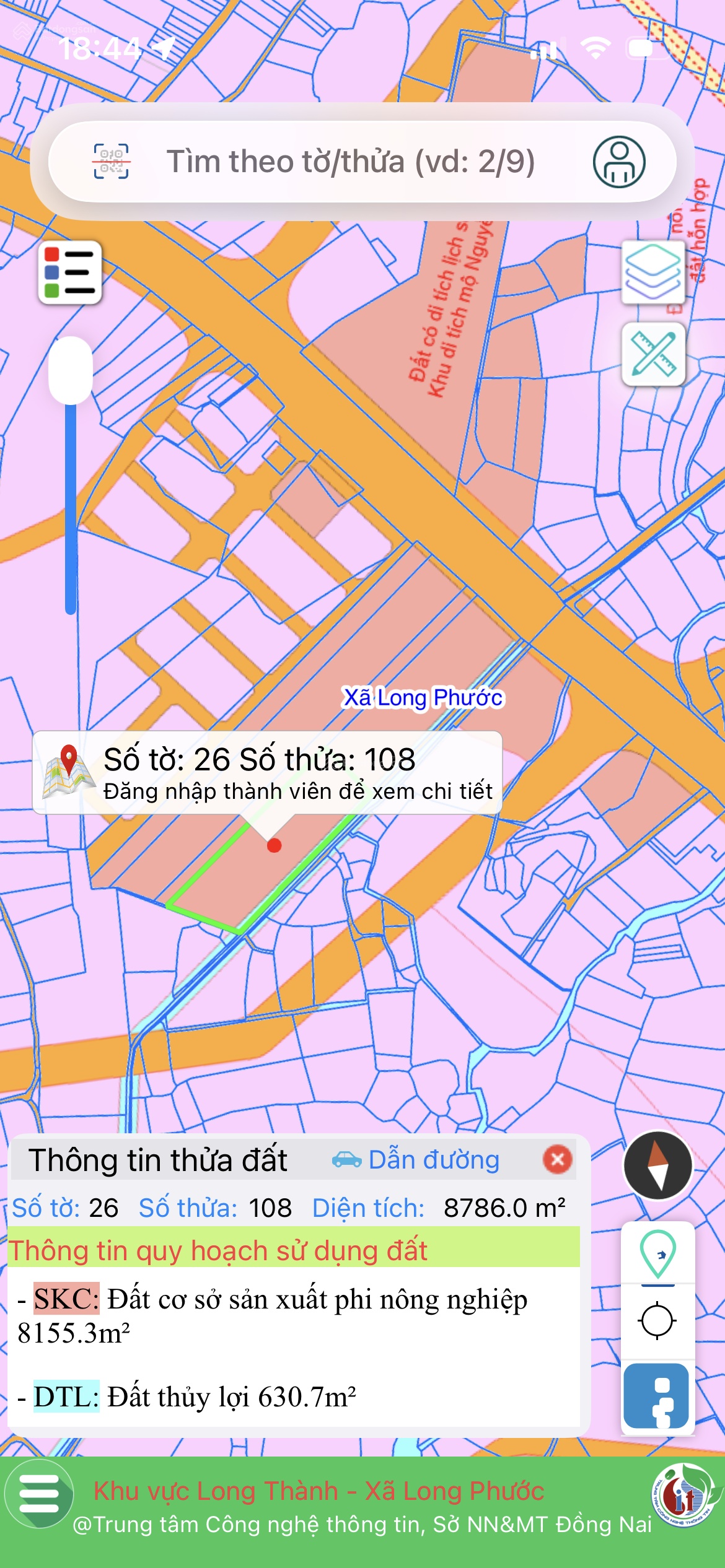
Task: Tap the parcel 108 info callout
Action: coord(267,773)
